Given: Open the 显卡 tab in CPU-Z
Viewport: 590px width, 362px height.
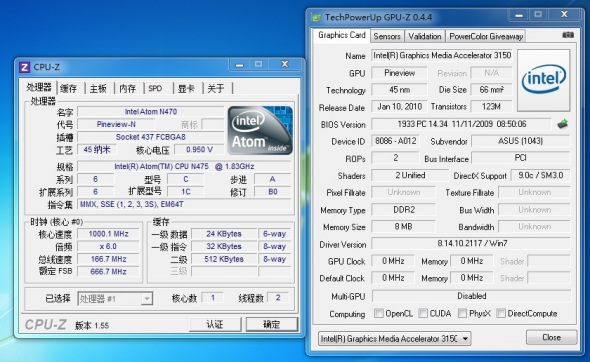Looking at the screenshot, I should click(186, 88).
